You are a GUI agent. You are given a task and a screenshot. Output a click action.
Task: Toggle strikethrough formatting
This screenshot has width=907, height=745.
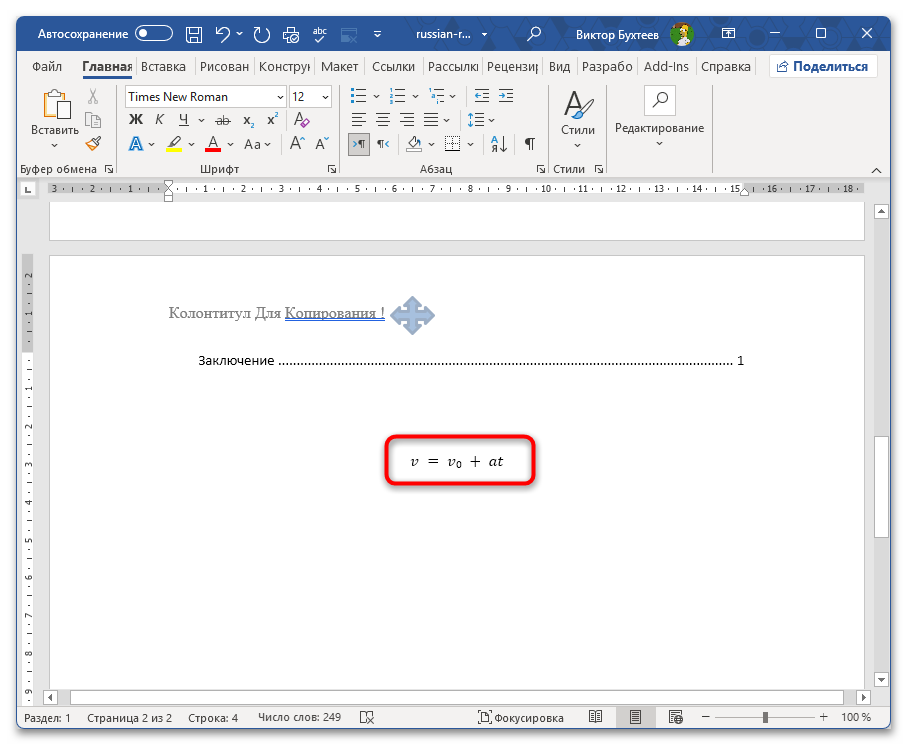point(223,120)
